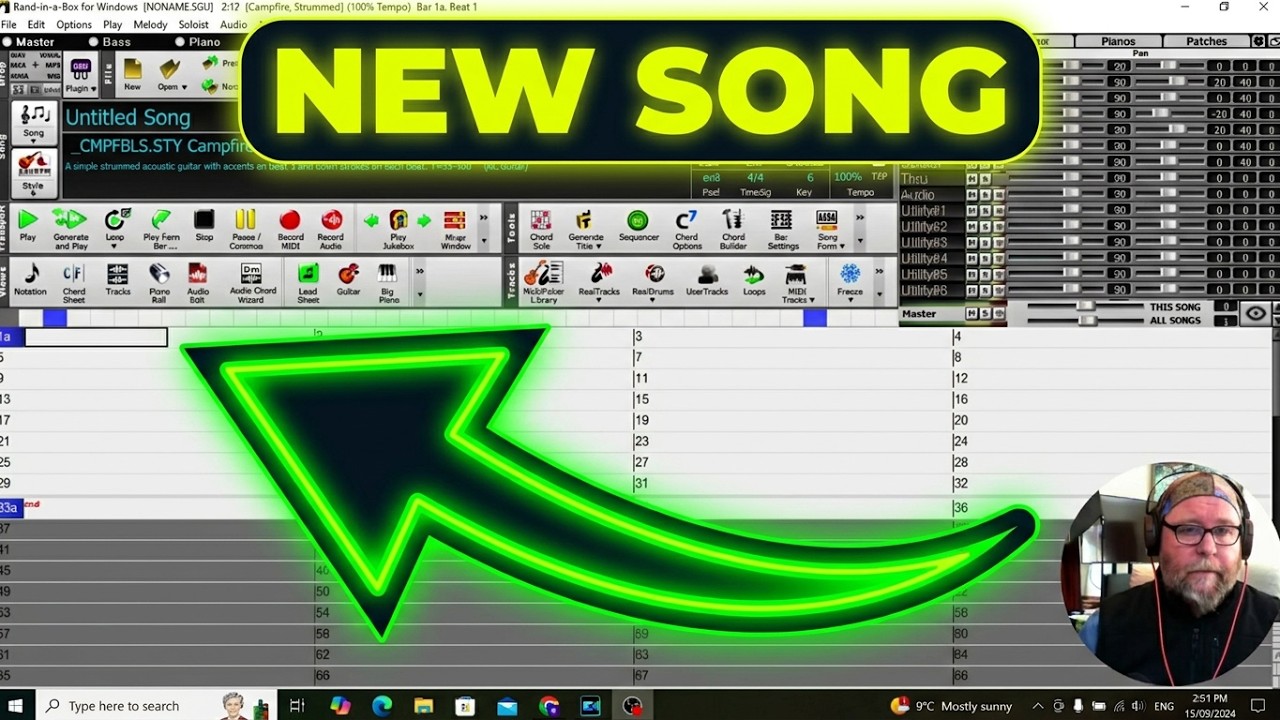Viewport: 1280px width, 720px height.
Task: Solo the Utility#6 mixer track
Action: (984, 291)
